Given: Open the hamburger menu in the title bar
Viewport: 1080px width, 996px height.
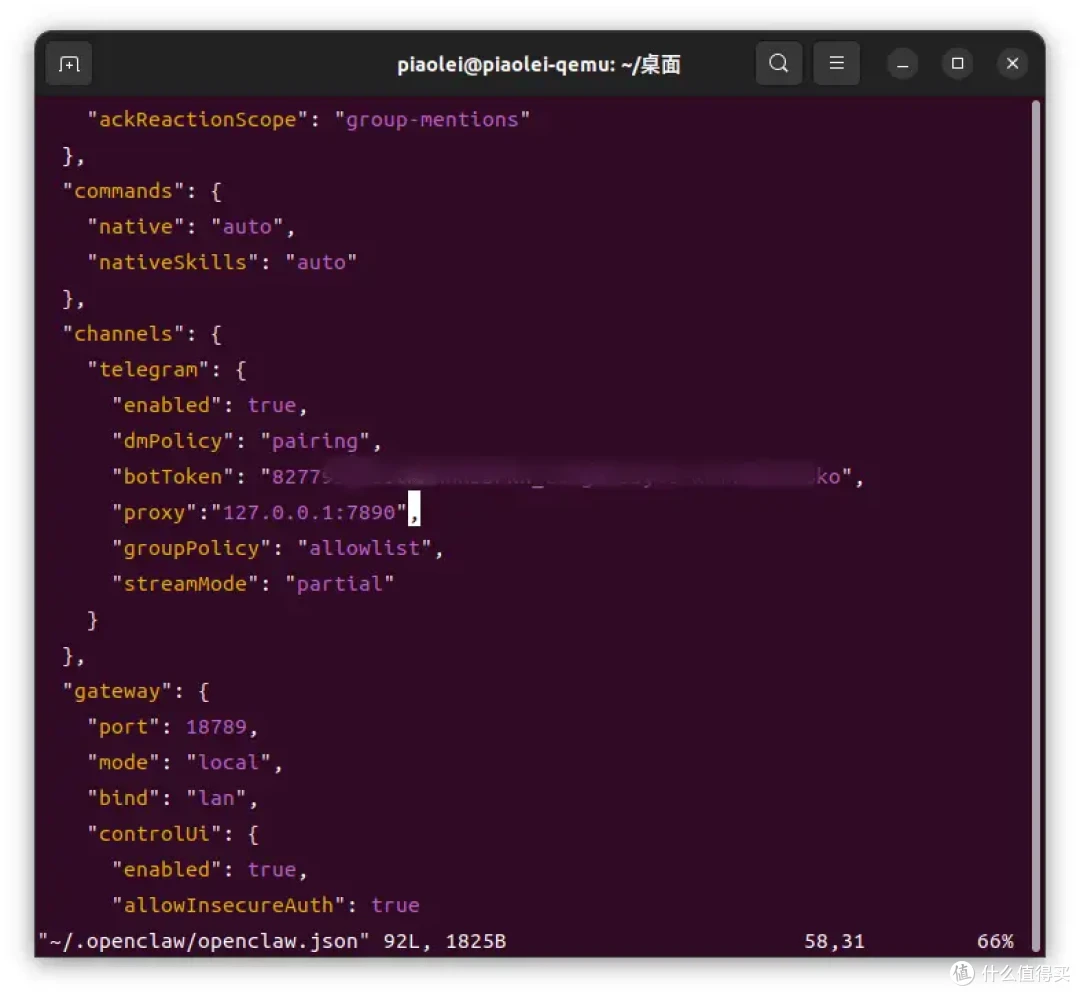Looking at the screenshot, I should pyautogui.click(x=837, y=64).
